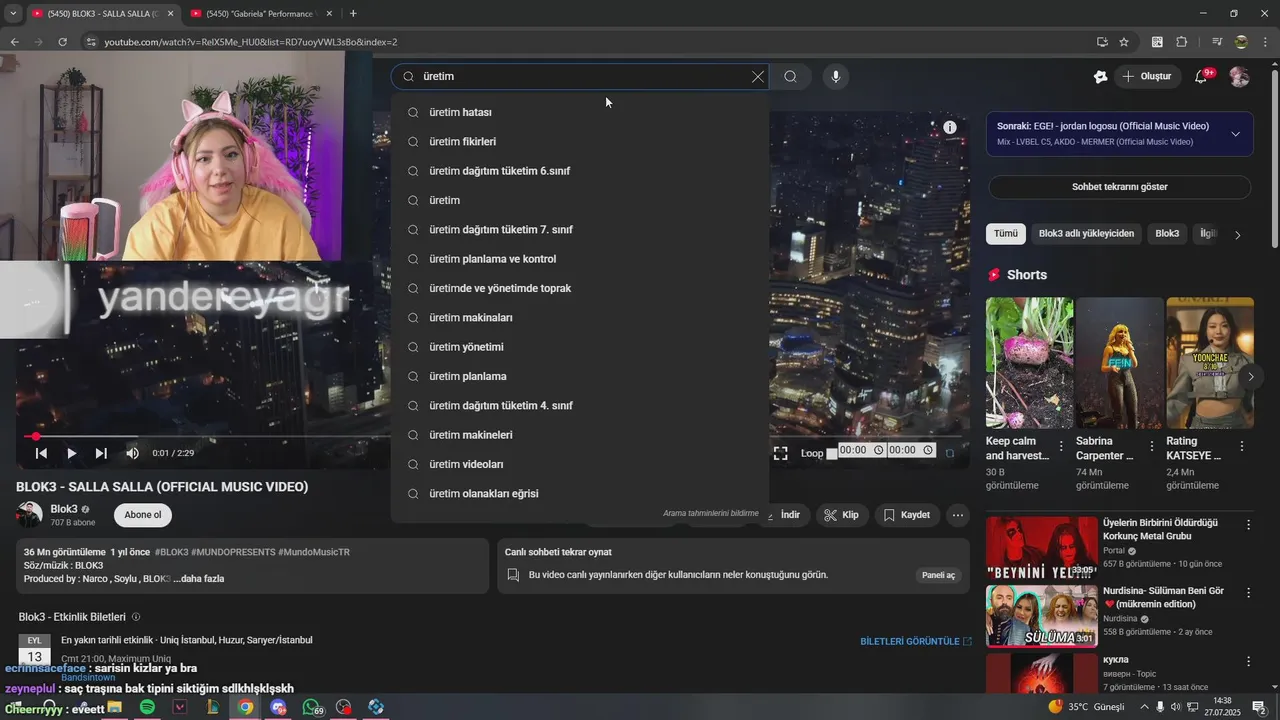Skip to previous video
Image resolution: width=1280 pixels, height=720 pixels.
41,453
